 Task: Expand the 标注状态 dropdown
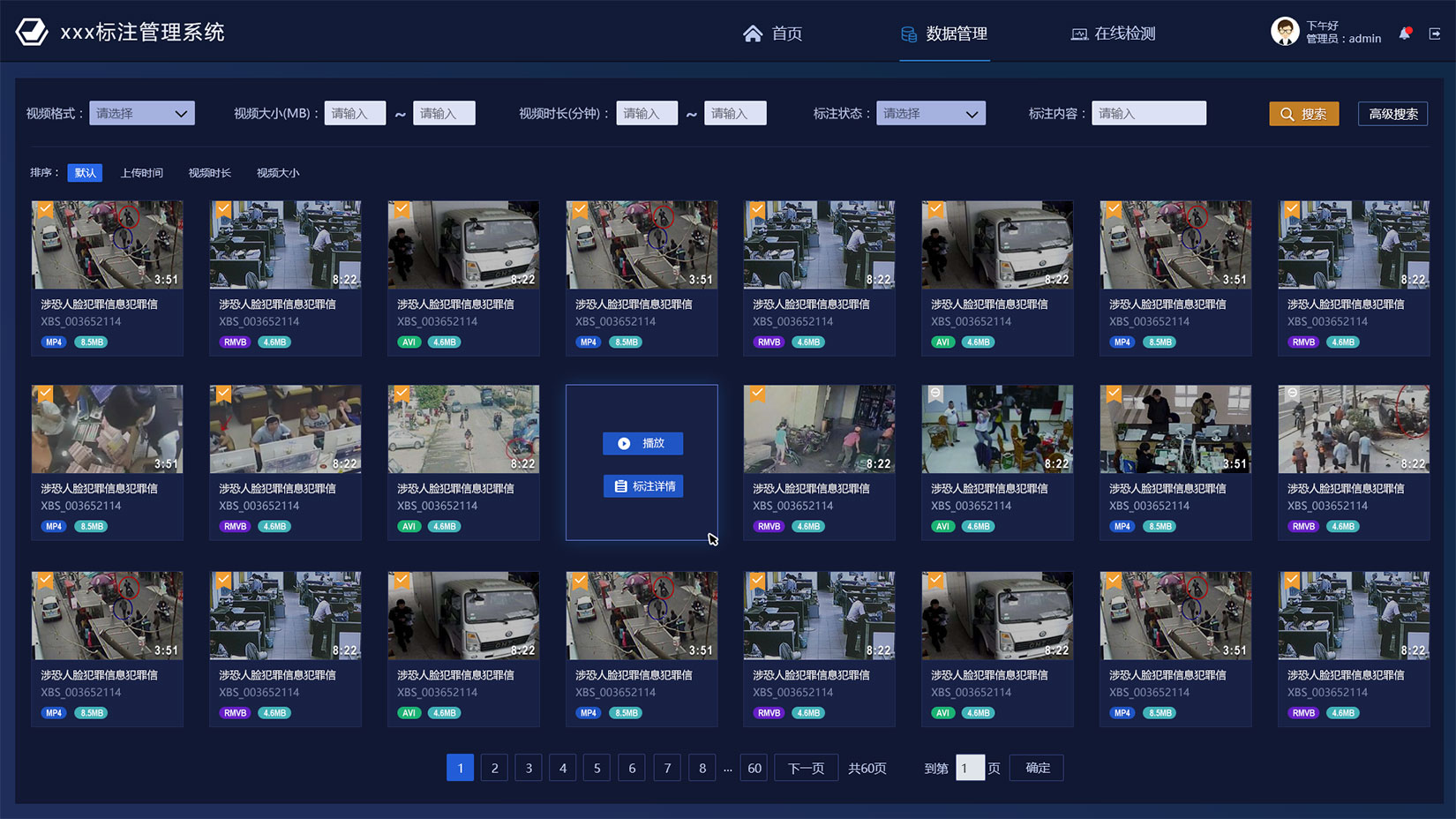coord(930,113)
